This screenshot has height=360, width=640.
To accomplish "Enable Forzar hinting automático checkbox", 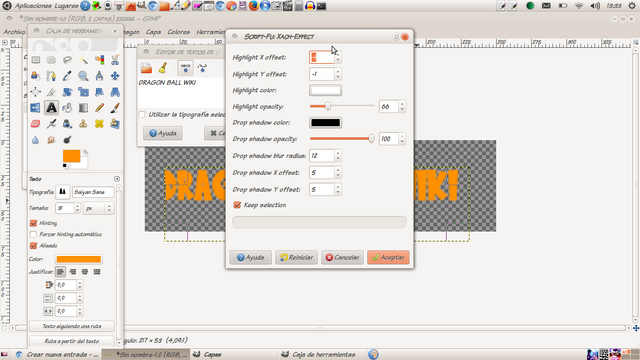I will click(x=33, y=234).
